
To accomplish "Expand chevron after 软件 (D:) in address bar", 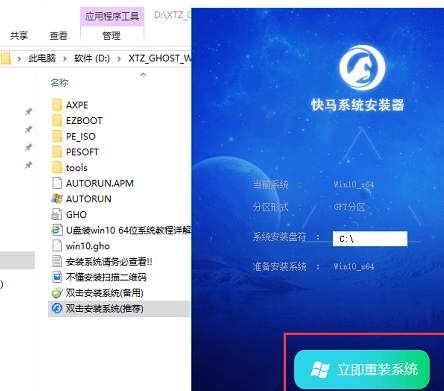I will [x=119, y=59].
